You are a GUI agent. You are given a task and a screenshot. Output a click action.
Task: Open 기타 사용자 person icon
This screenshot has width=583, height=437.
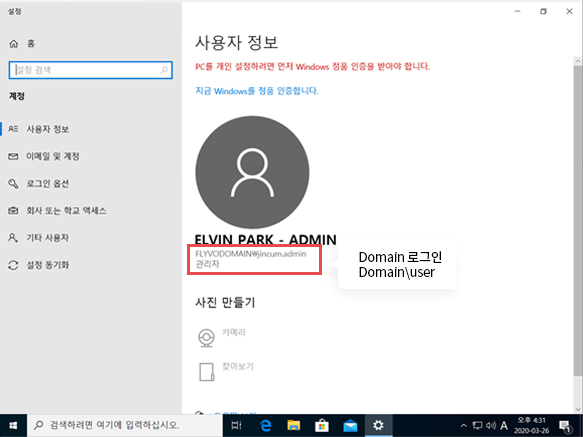pos(13,238)
